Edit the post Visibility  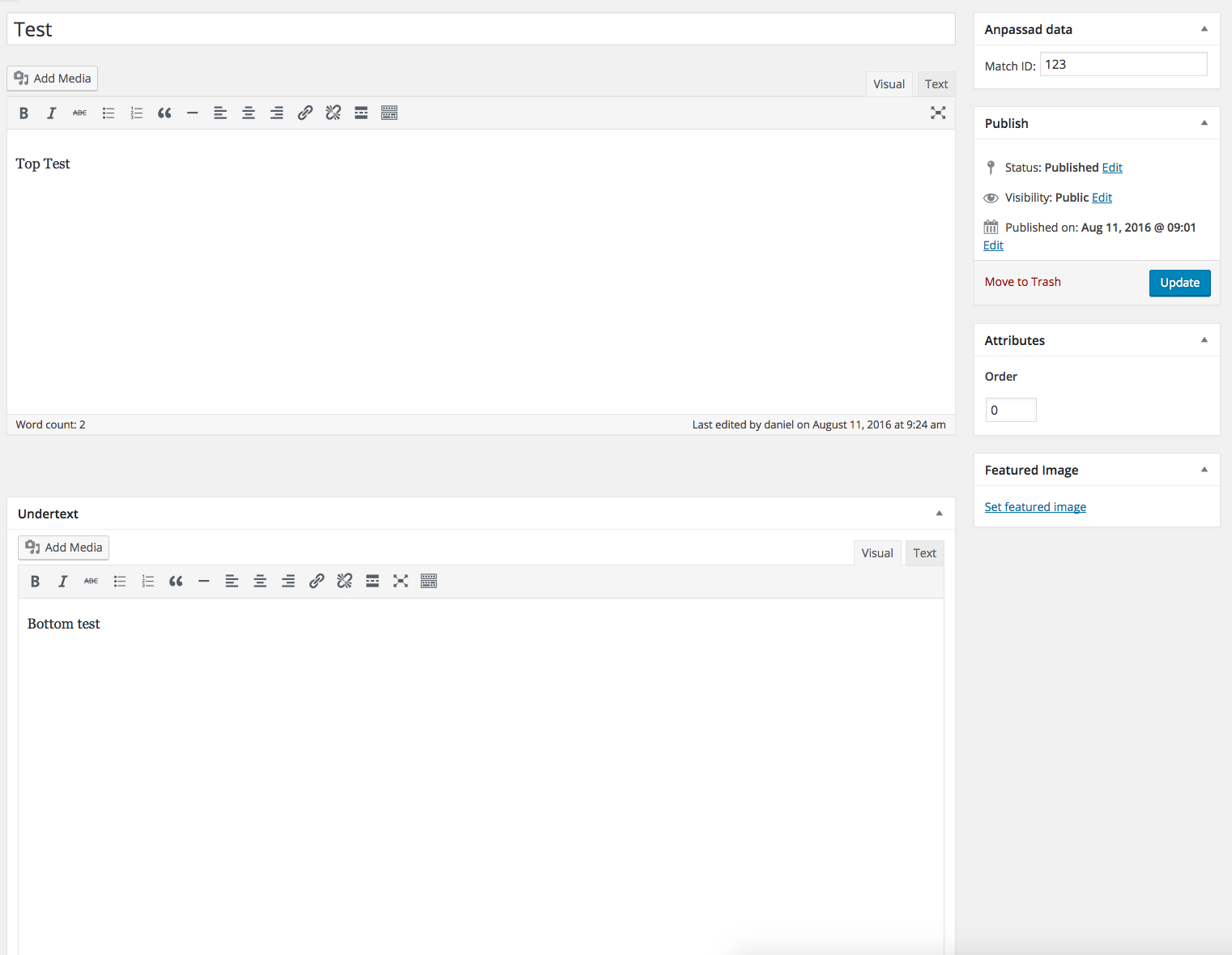(x=1102, y=198)
